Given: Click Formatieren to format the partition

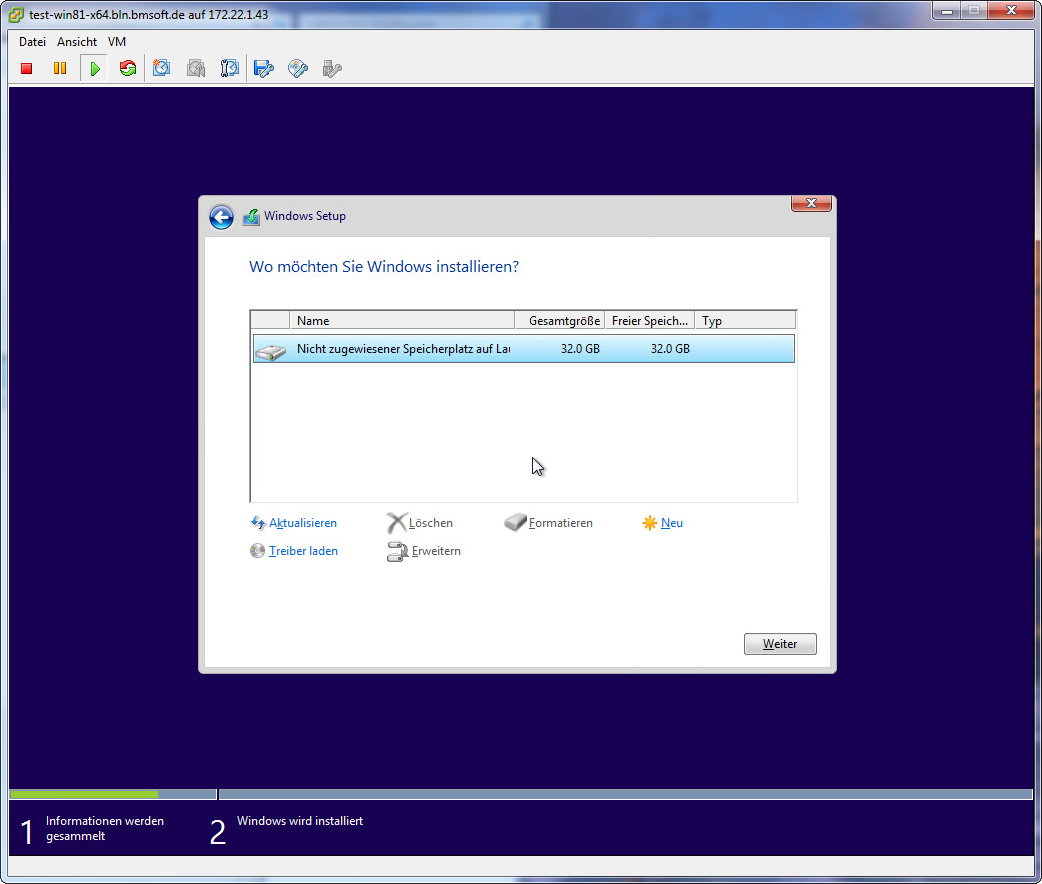Looking at the screenshot, I should [x=560, y=523].
